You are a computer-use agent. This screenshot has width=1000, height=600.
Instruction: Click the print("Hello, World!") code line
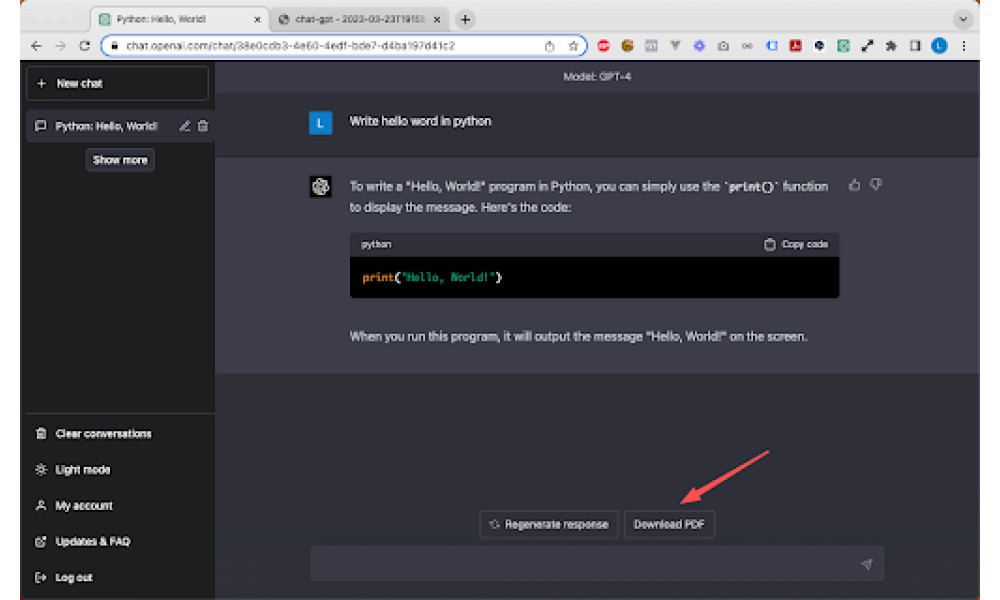point(432,277)
